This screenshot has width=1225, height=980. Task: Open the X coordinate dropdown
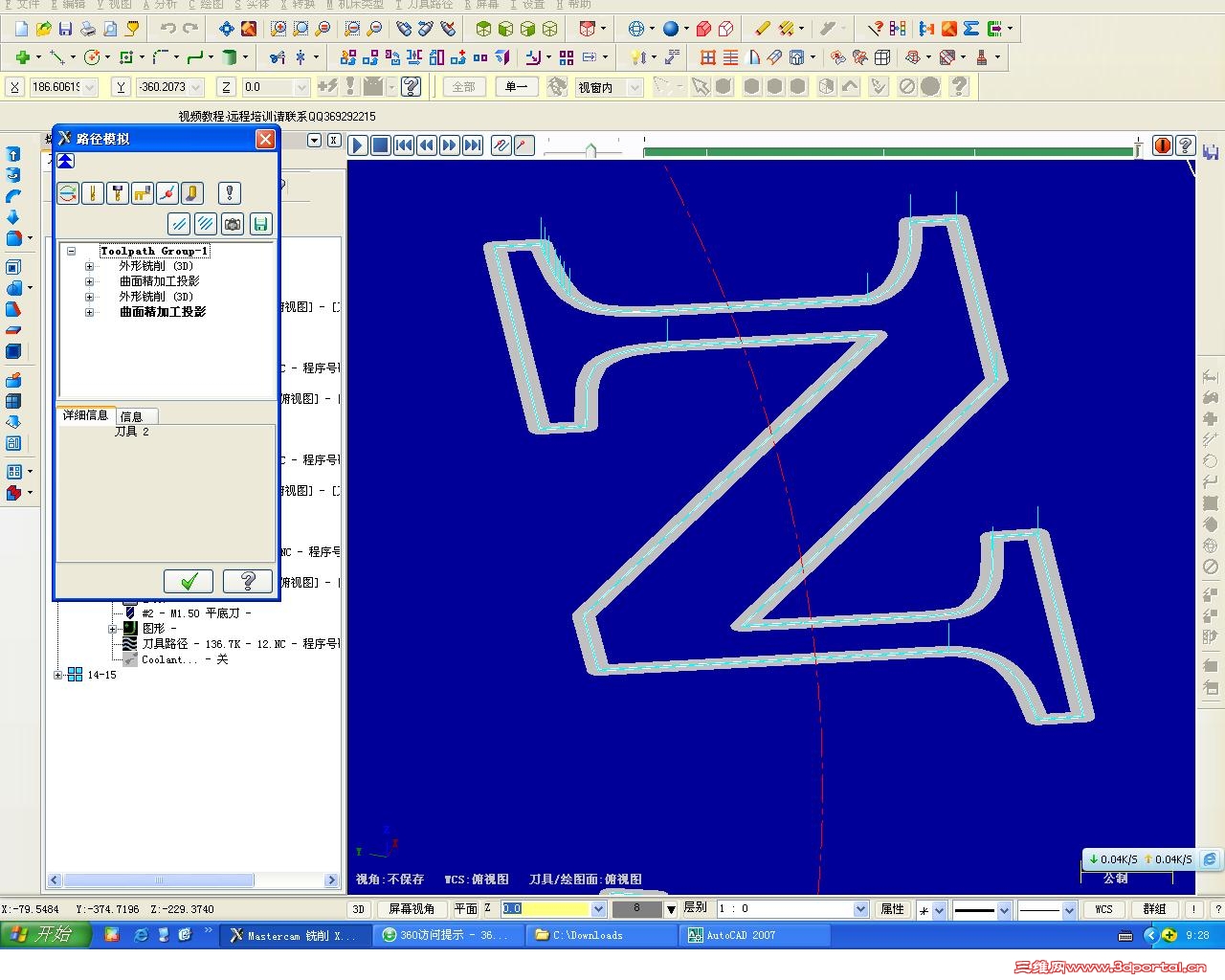(x=90, y=87)
